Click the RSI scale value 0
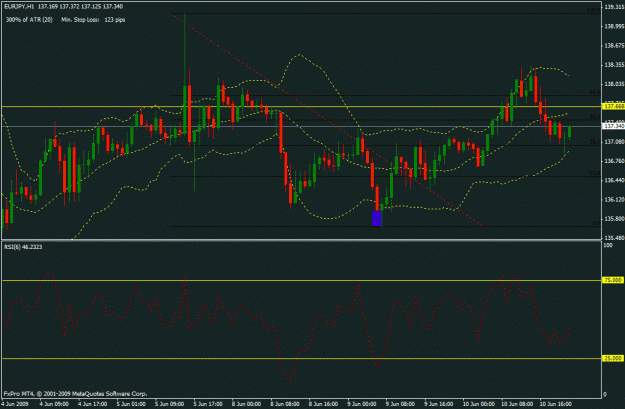The height and width of the screenshot is (409, 625). pyautogui.click(x=605, y=394)
